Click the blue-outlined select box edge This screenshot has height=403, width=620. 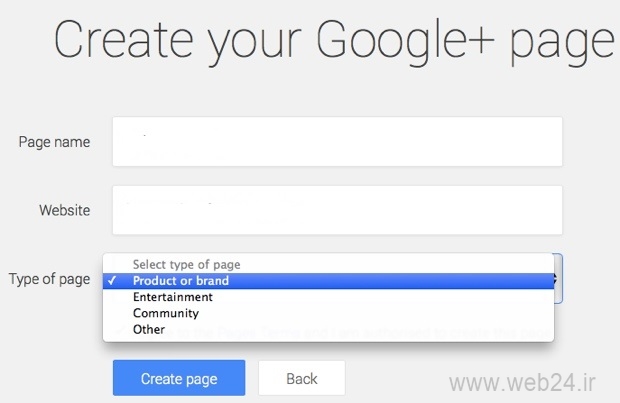point(559,279)
